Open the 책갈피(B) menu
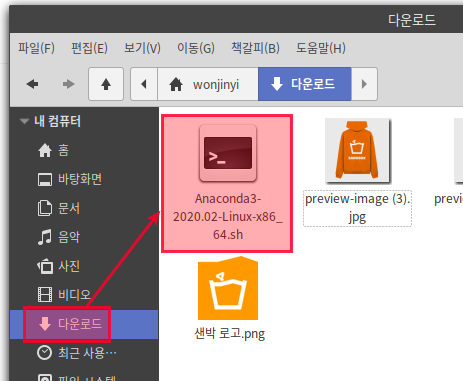Screen dimensions: 463x381 (x=255, y=48)
